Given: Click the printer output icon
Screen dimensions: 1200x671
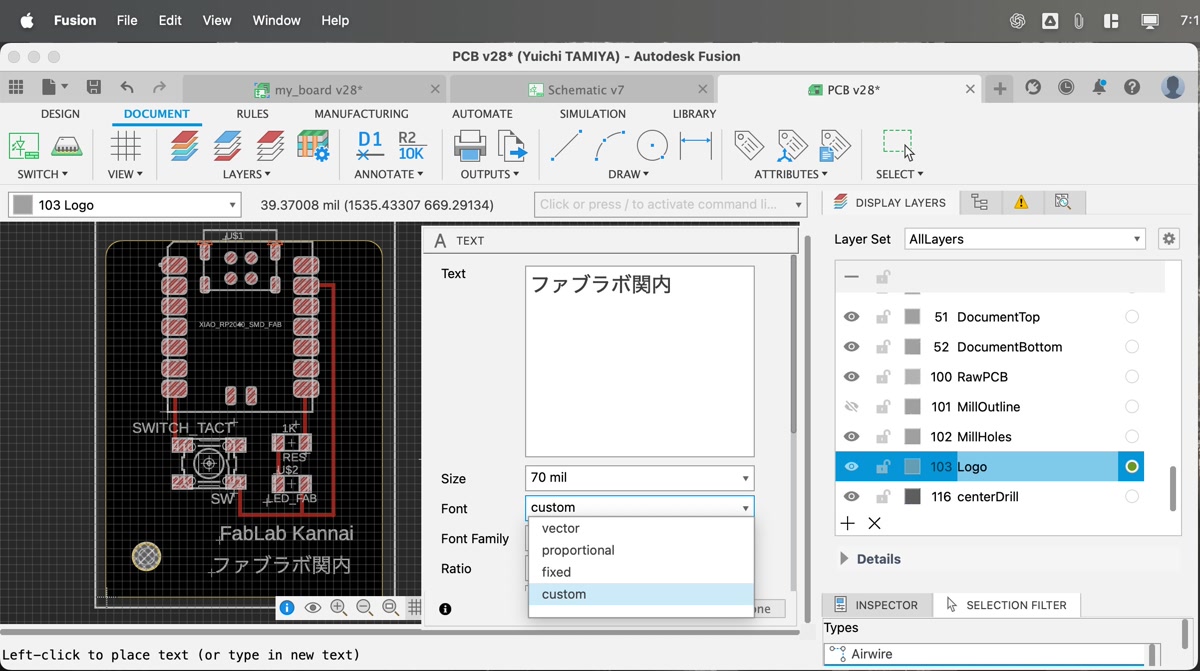Looking at the screenshot, I should [x=470, y=146].
